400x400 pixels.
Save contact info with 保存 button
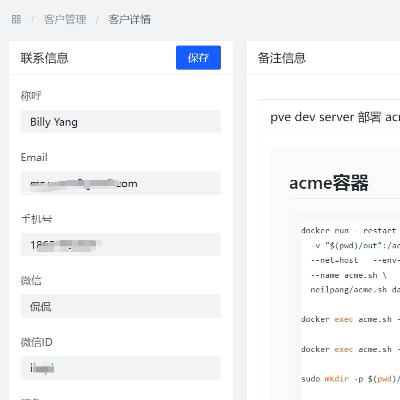198,58
